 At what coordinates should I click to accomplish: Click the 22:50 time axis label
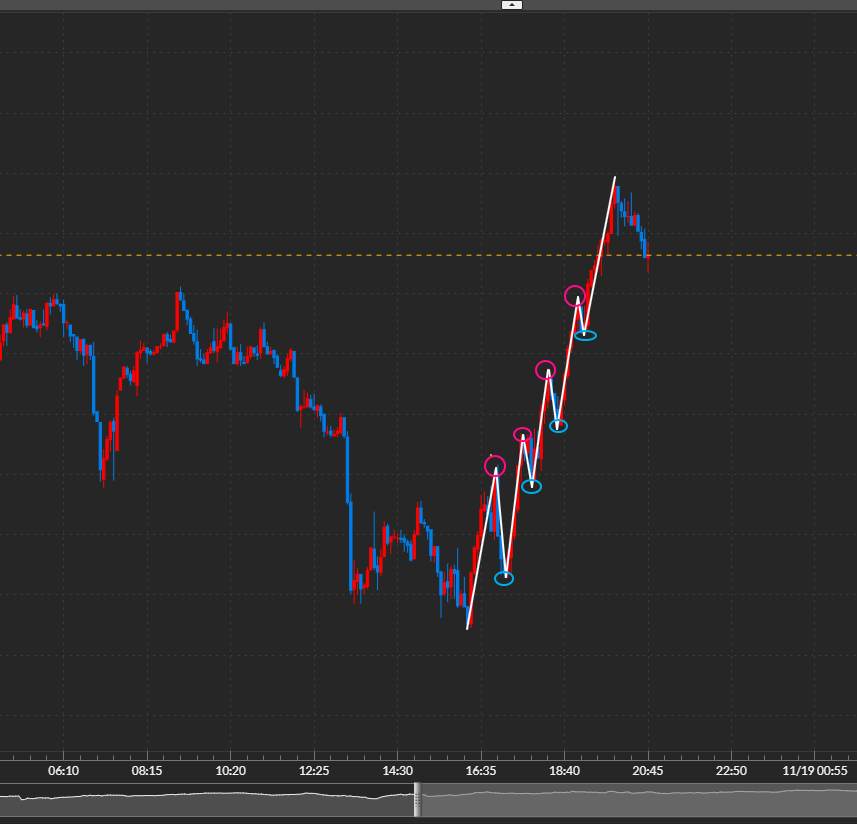(x=731, y=771)
